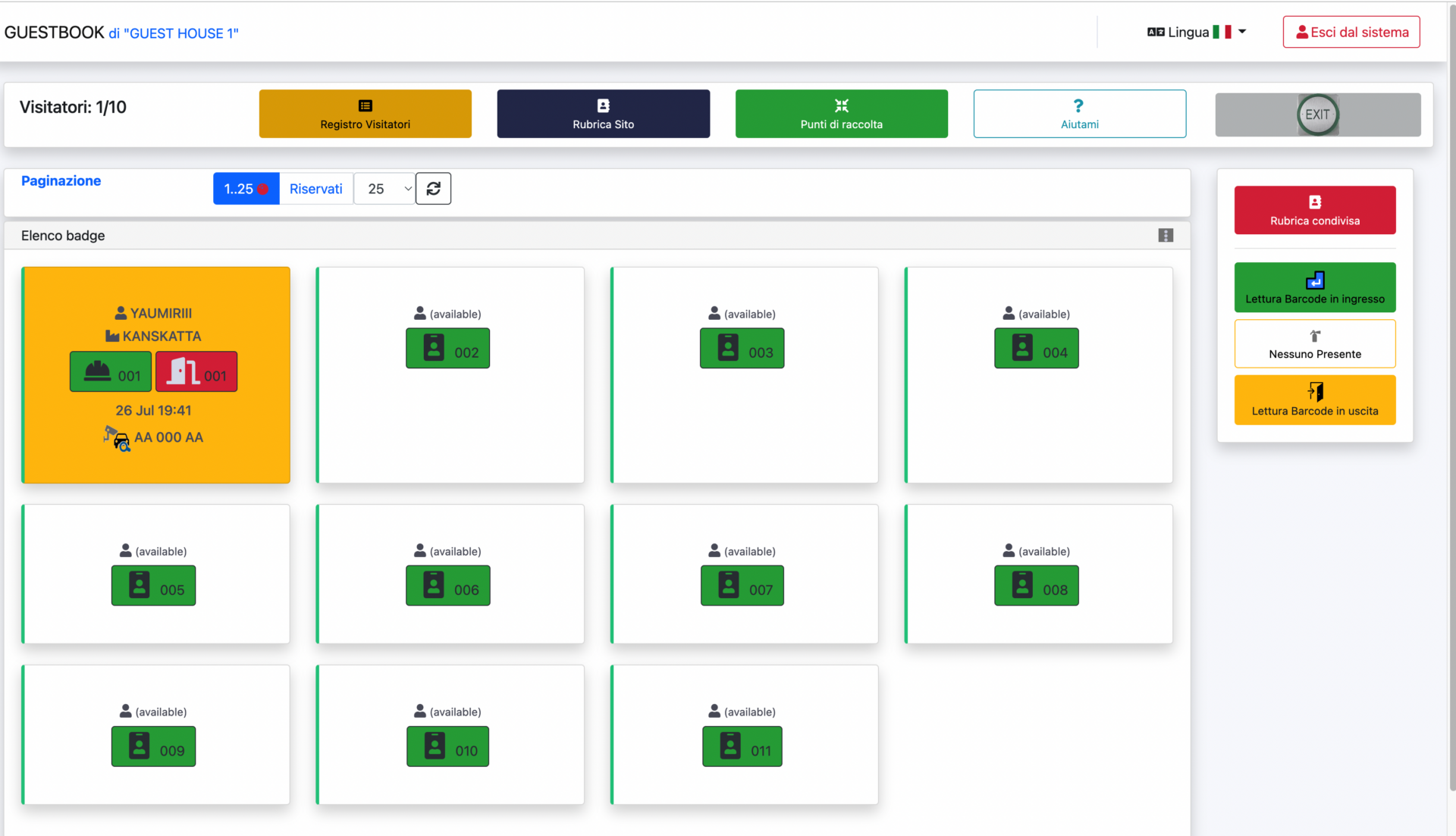The width and height of the screenshot is (1456, 836).
Task: Start Lettura Barcode in ingresso
Action: 1314,287
